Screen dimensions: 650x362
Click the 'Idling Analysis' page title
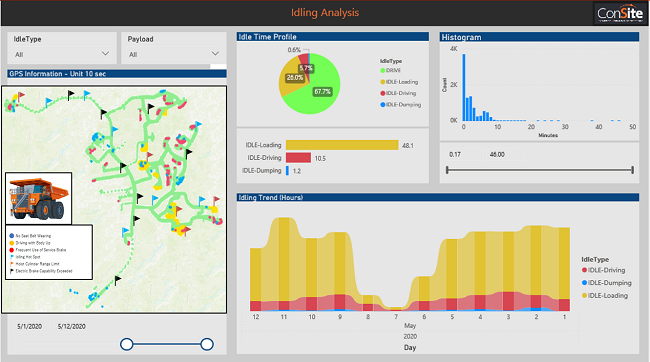click(x=325, y=12)
